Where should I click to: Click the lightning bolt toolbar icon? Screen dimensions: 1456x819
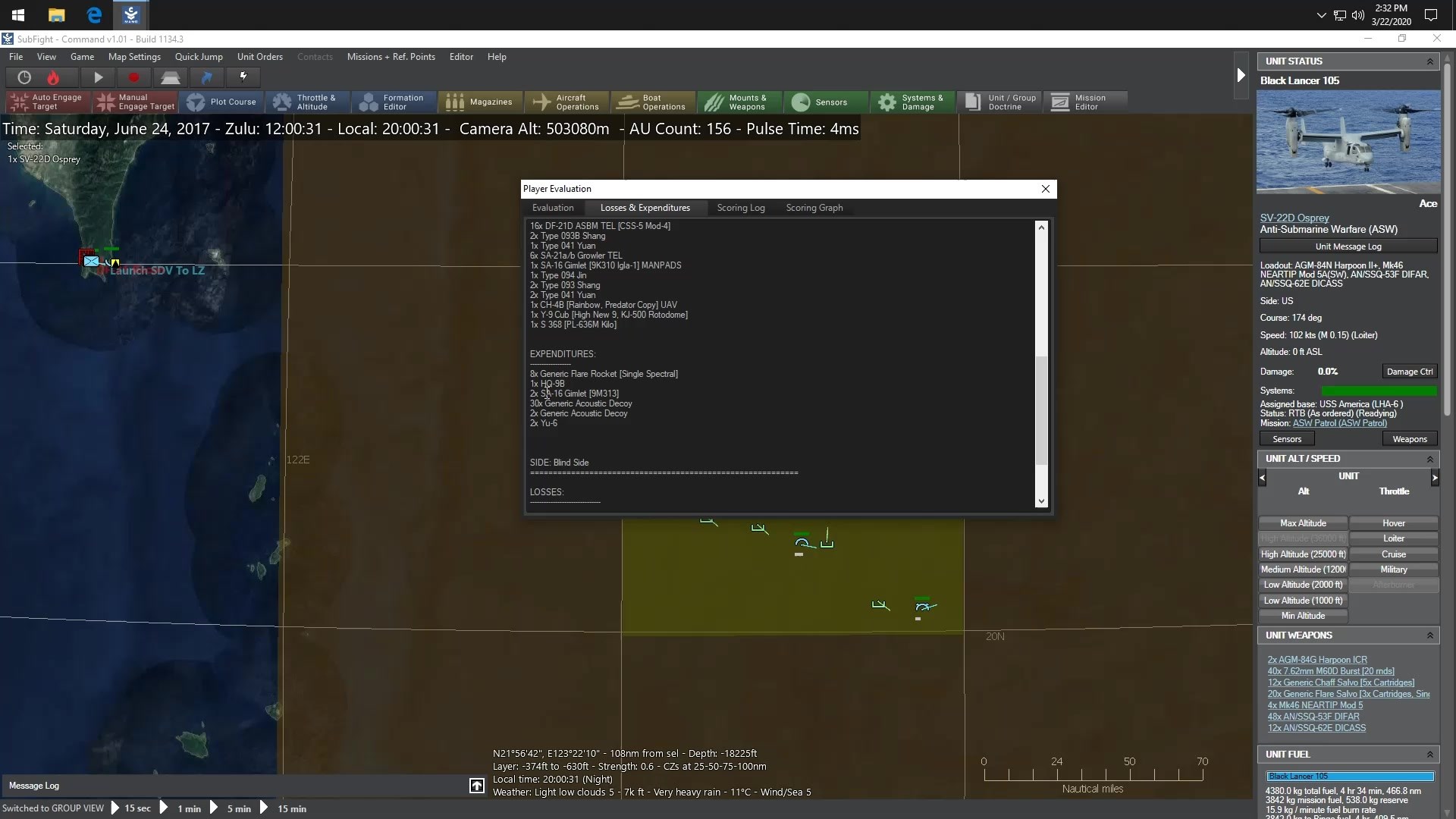[x=243, y=77]
